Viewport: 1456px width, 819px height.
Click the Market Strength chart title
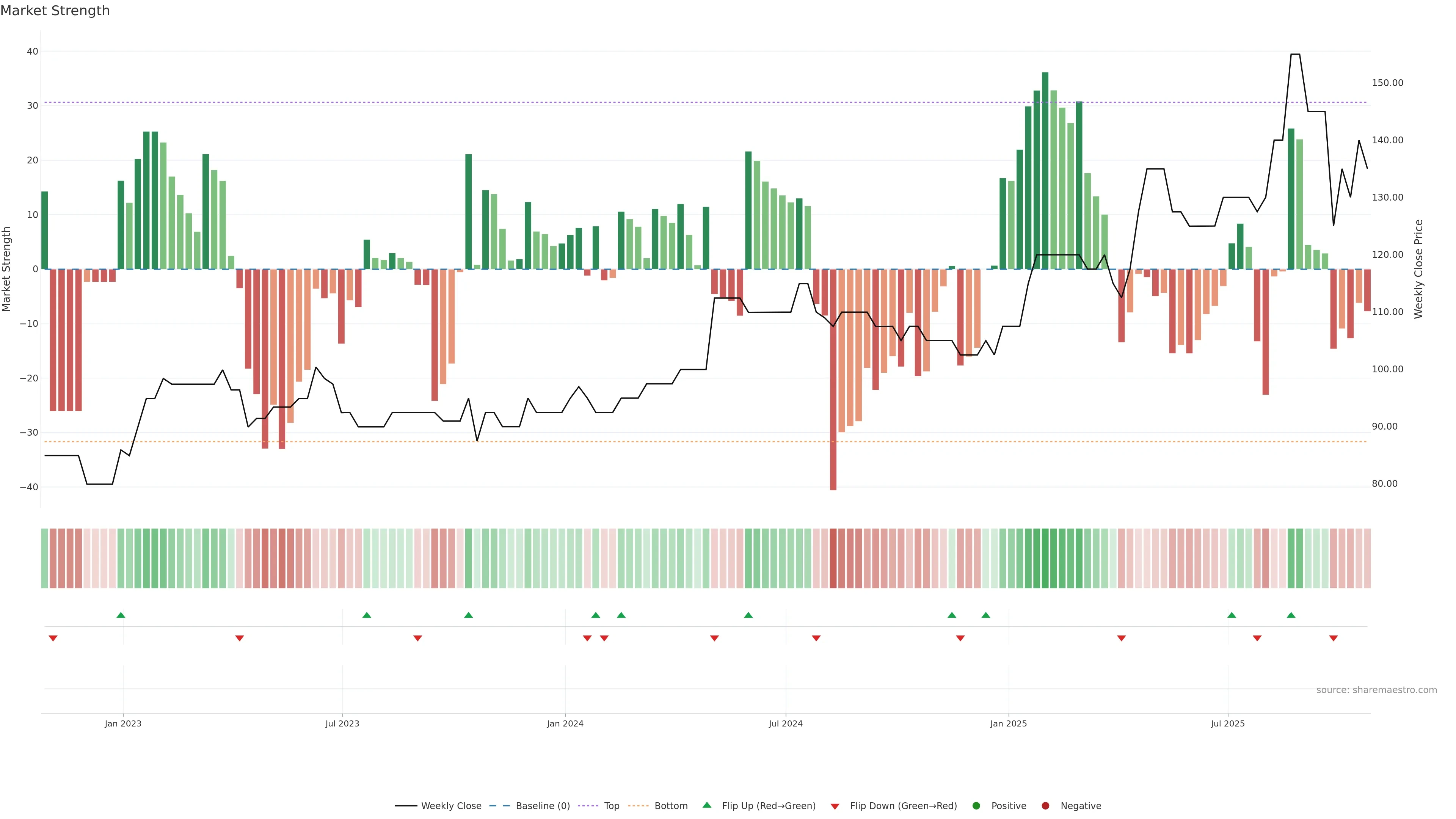[x=55, y=11]
